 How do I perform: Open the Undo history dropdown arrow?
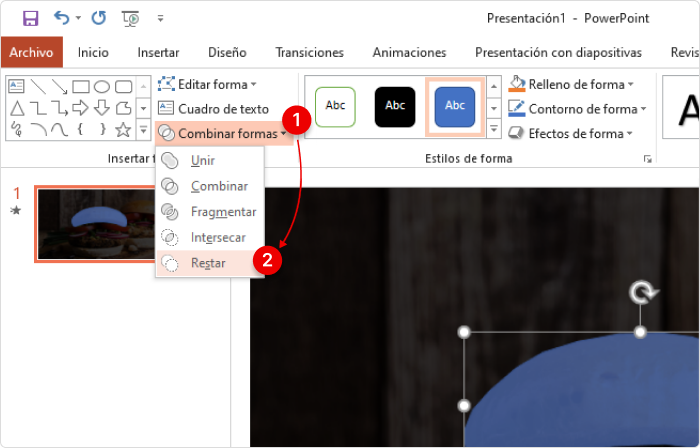click(x=79, y=18)
